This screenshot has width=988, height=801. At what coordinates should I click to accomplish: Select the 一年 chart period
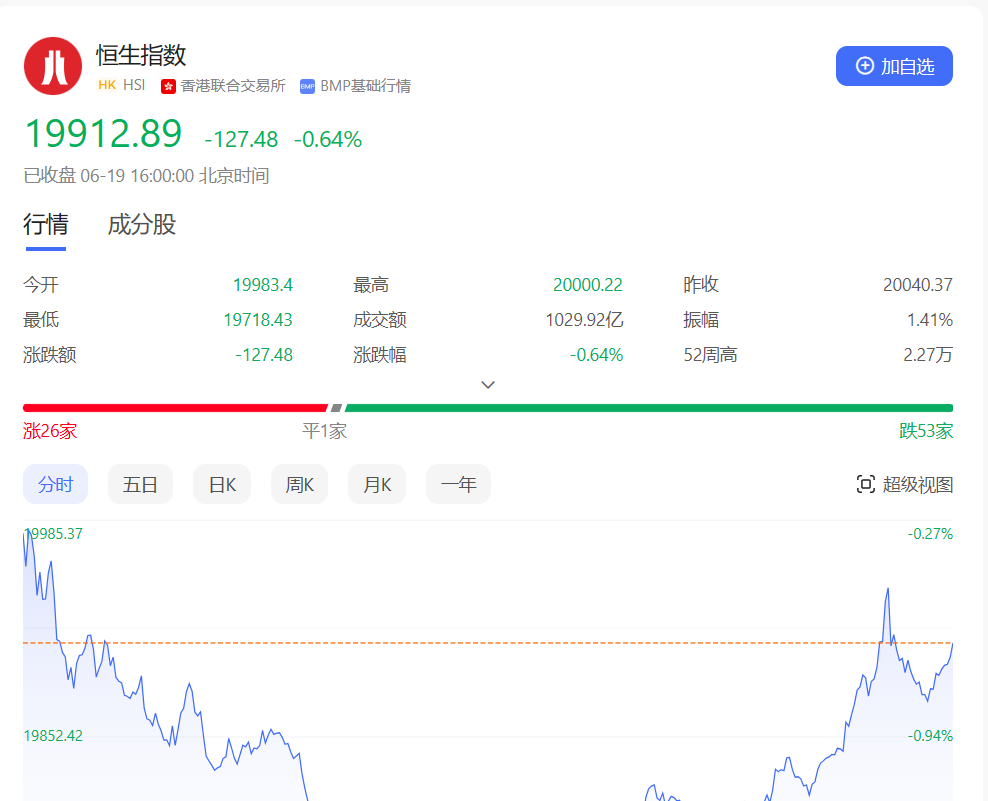pos(458,484)
